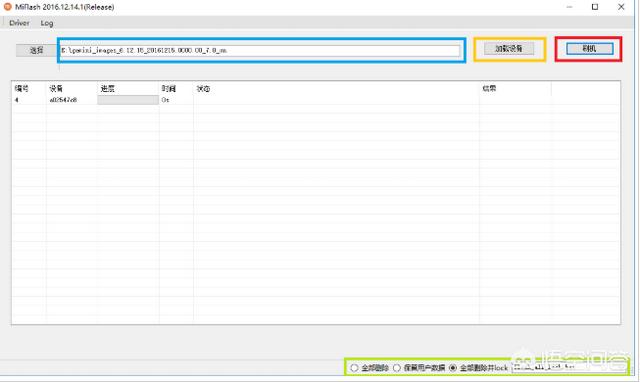
Task: Maximize the MiFlash window
Action: [595, 7]
